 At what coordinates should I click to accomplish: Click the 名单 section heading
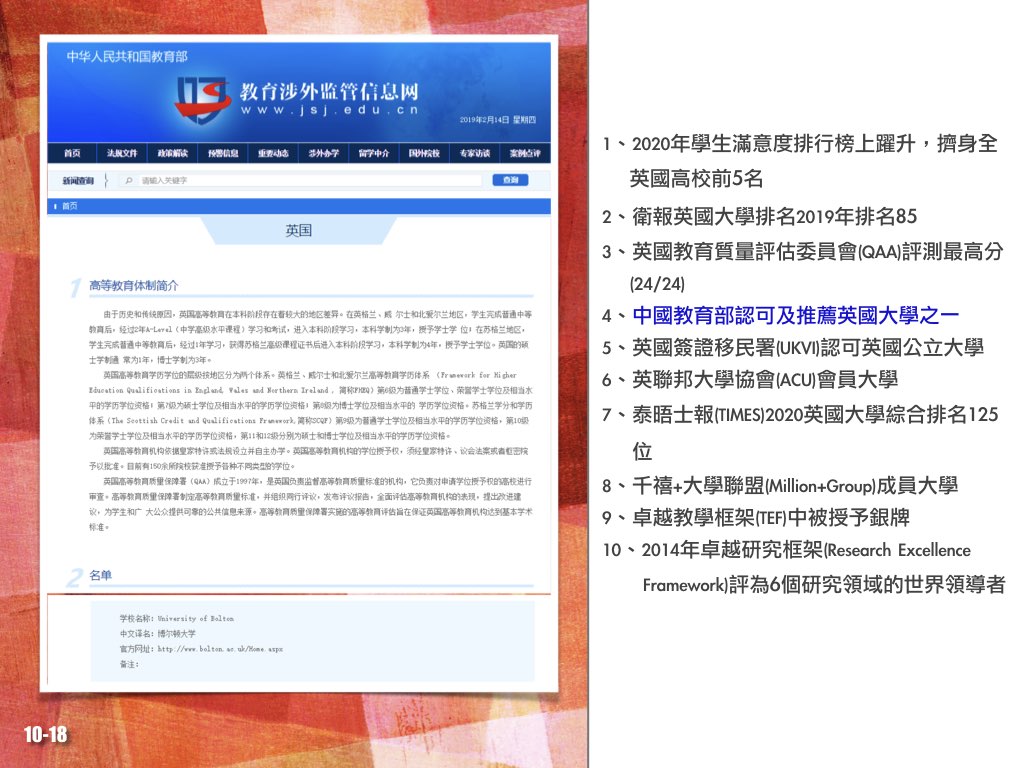click(x=100, y=575)
